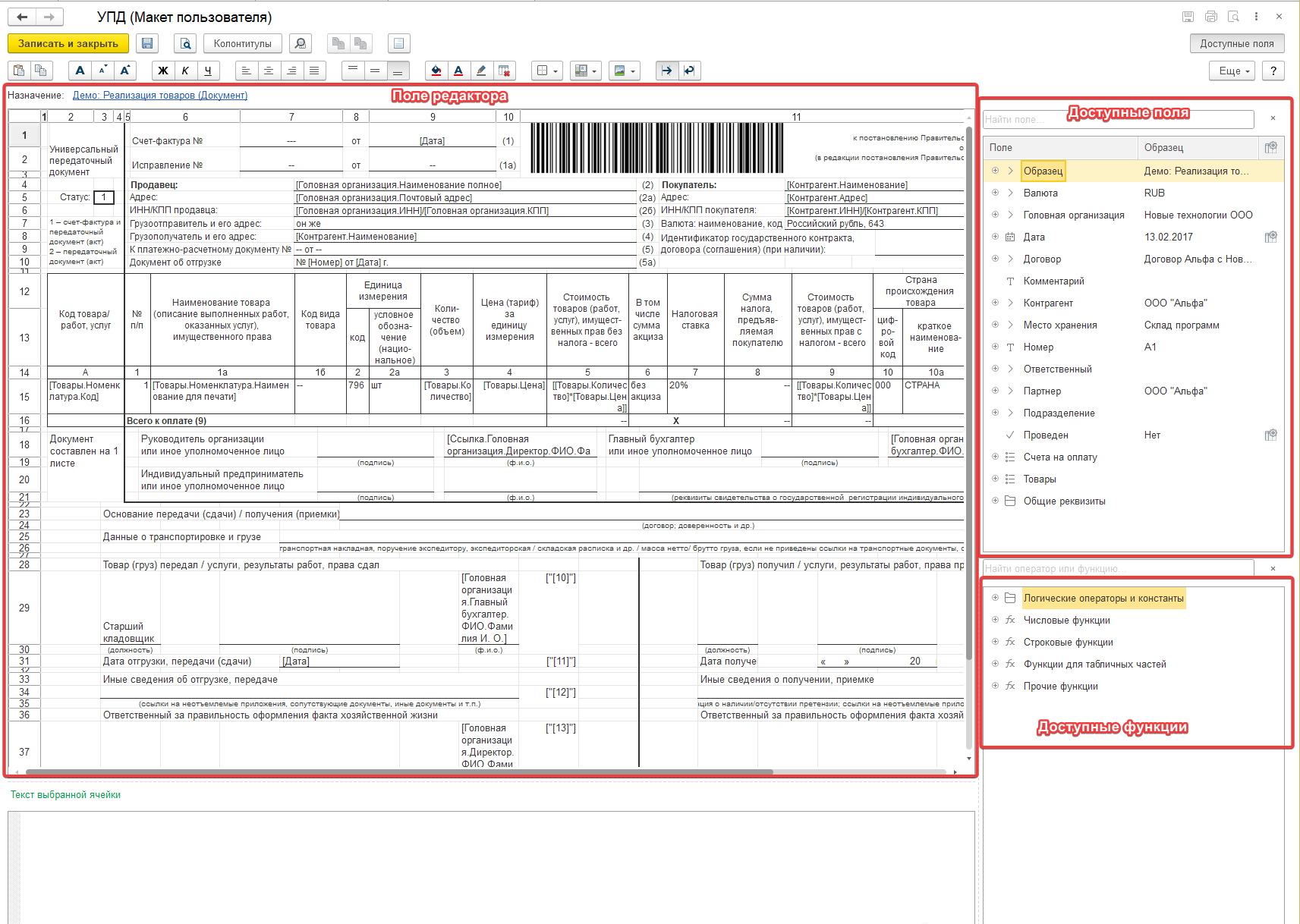Toggle italic formatting (К)

pos(185,71)
